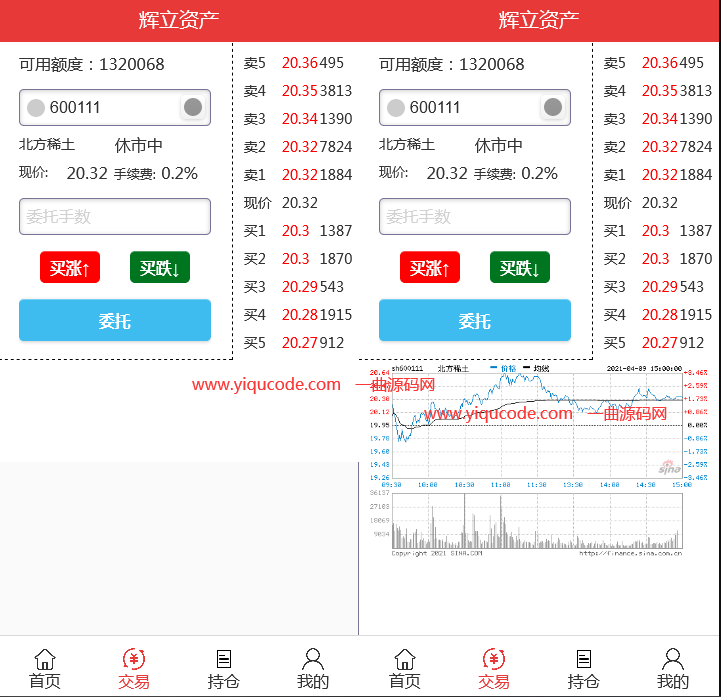
Task: Open 我的 profile icon in left panel
Action: [313, 660]
